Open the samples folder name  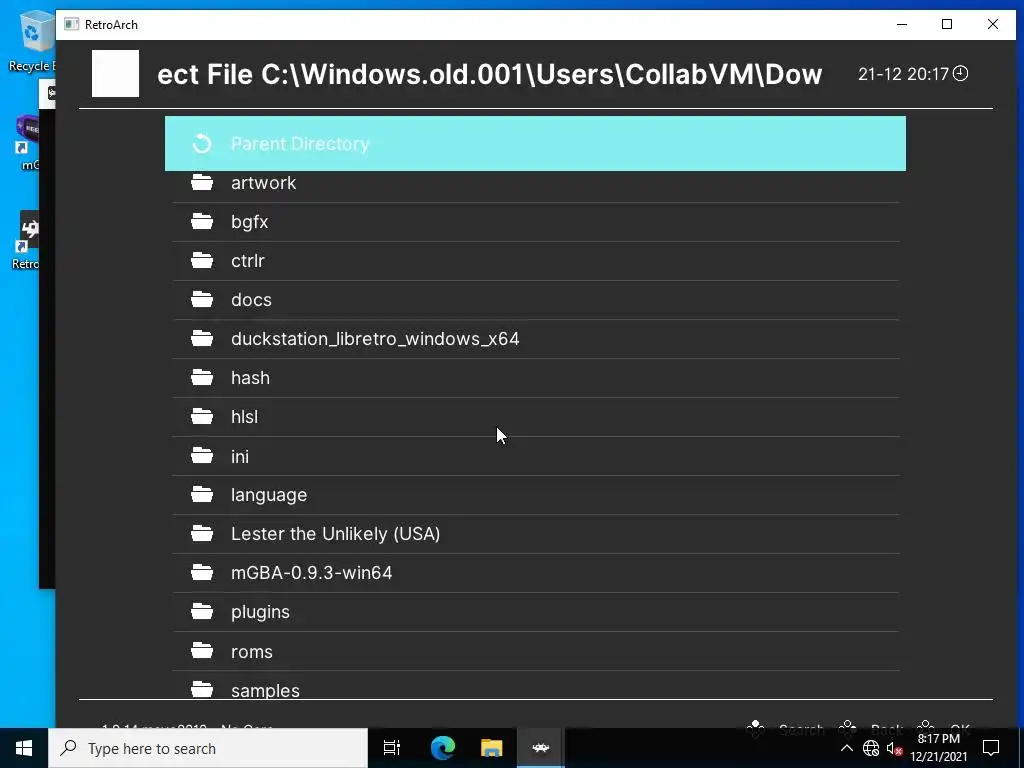pos(265,690)
